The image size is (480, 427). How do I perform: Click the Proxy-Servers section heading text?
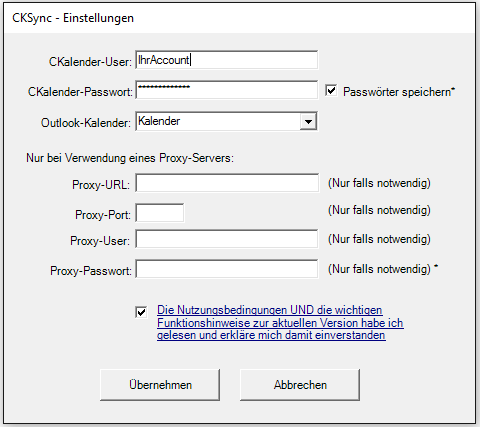click(130, 158)
